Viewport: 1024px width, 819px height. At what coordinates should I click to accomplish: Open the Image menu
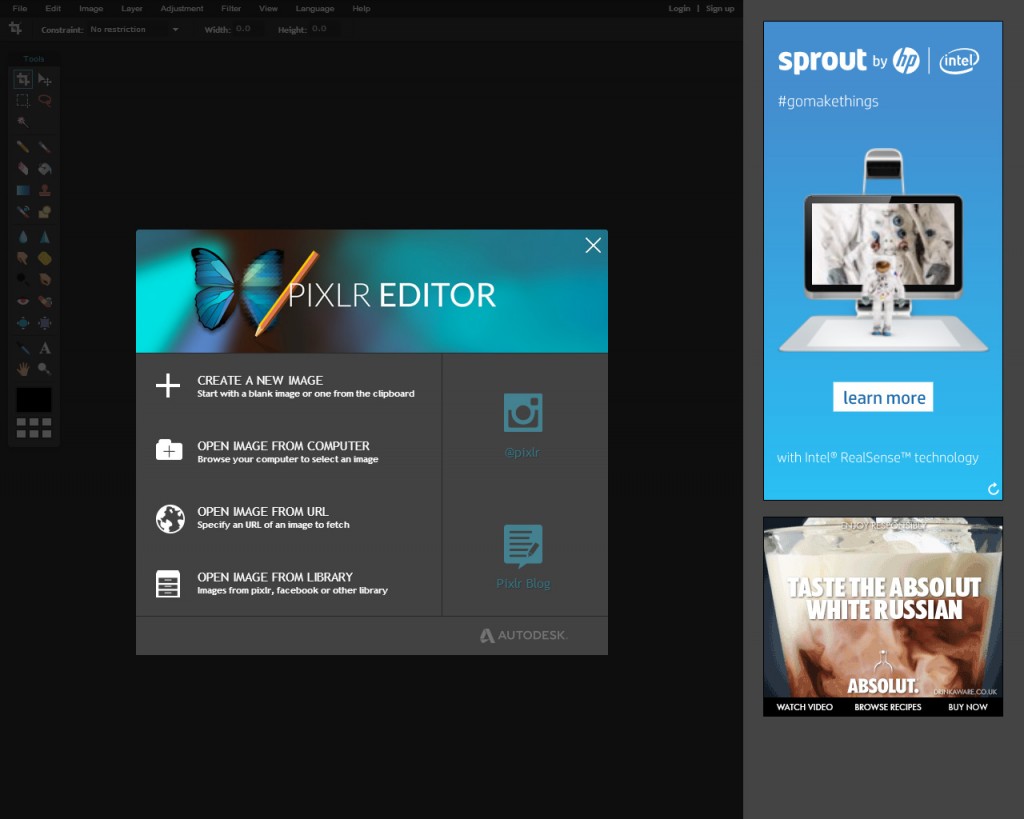click(x=91, y=8)
